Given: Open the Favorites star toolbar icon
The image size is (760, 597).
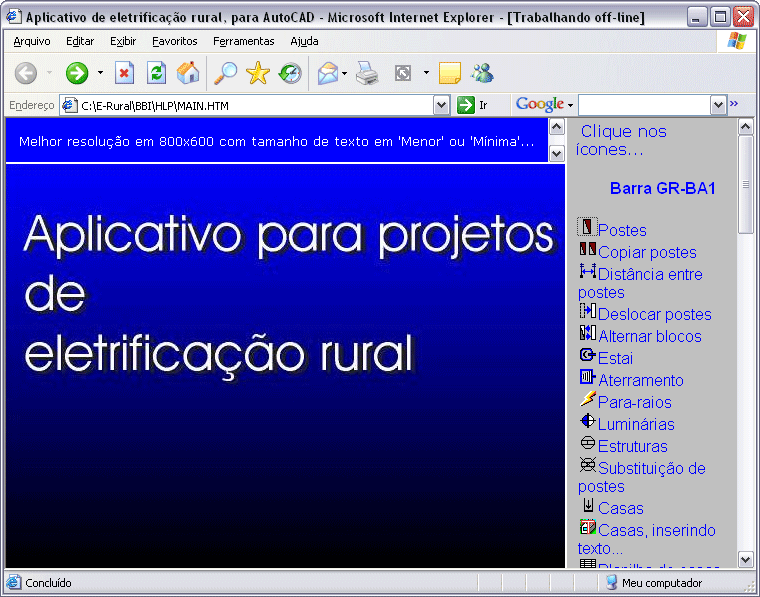Looking at the screenshot, I should click(x=258, y=73).
